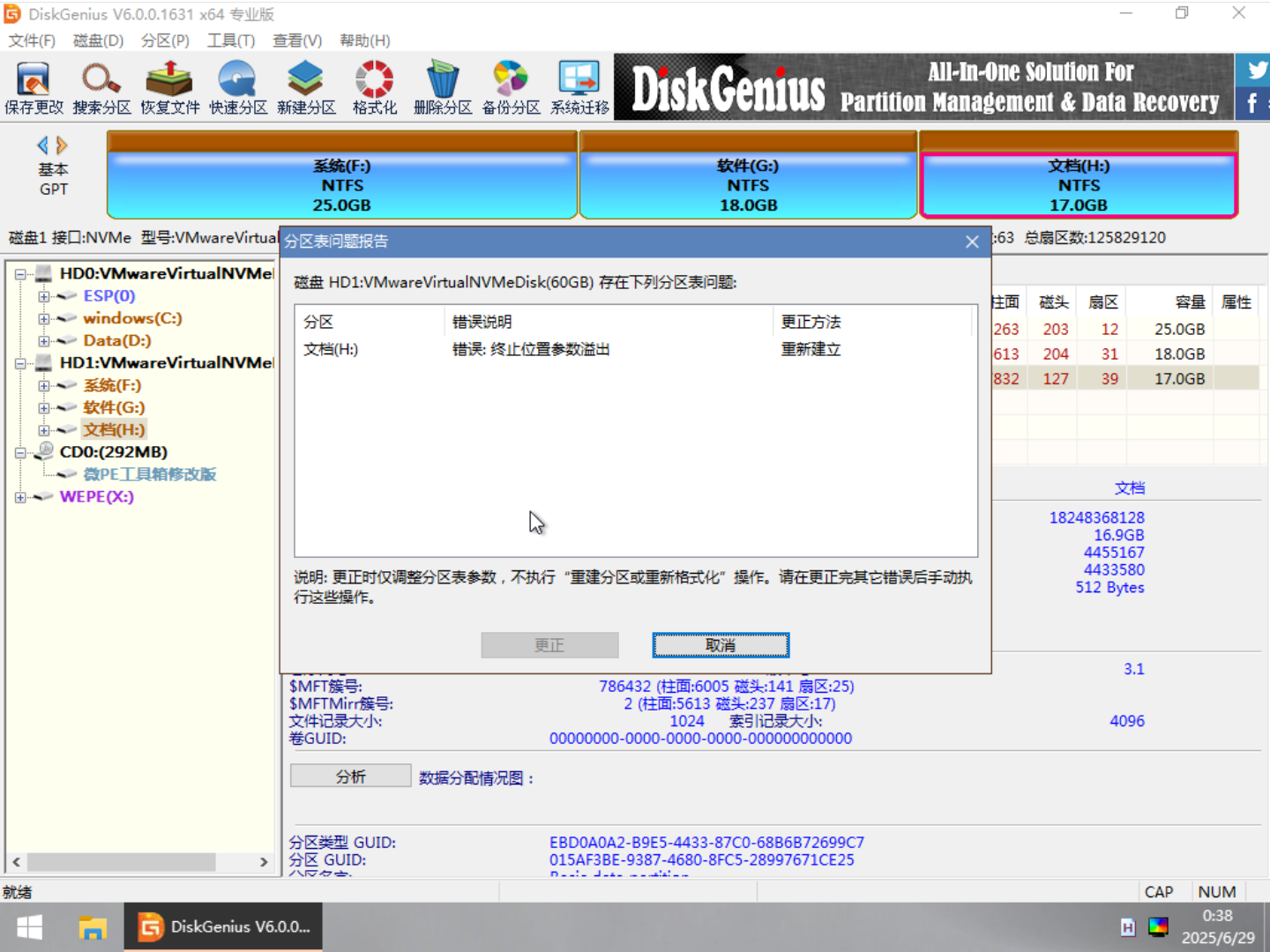1270x952 pixels.
Task: Launch the 快速分区 (Quick Partition) tool
Action: [x=236, y=86]
